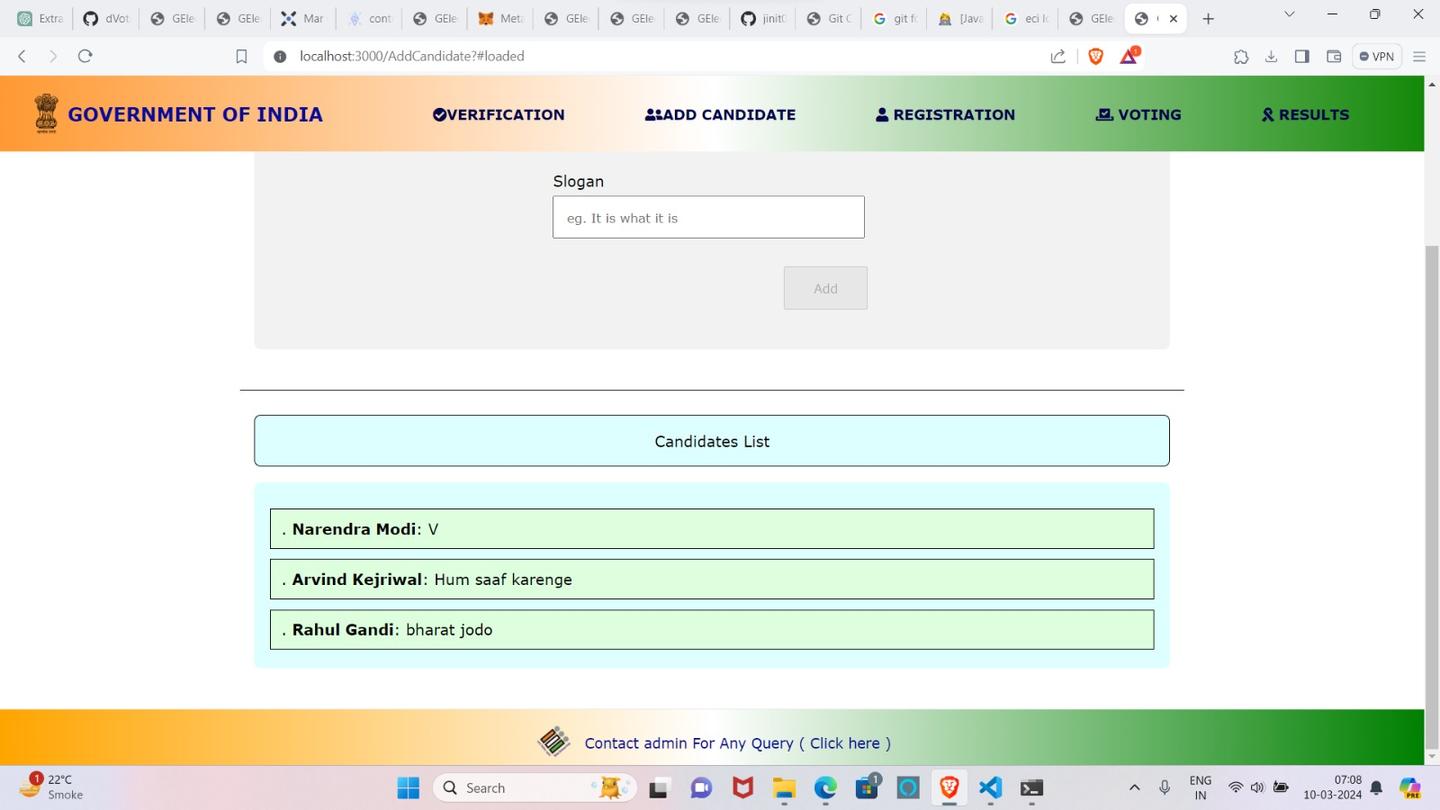Click the taskbar Search box
The width and height of the screenshot is (1440, 810).
click(x=535, y=788)
